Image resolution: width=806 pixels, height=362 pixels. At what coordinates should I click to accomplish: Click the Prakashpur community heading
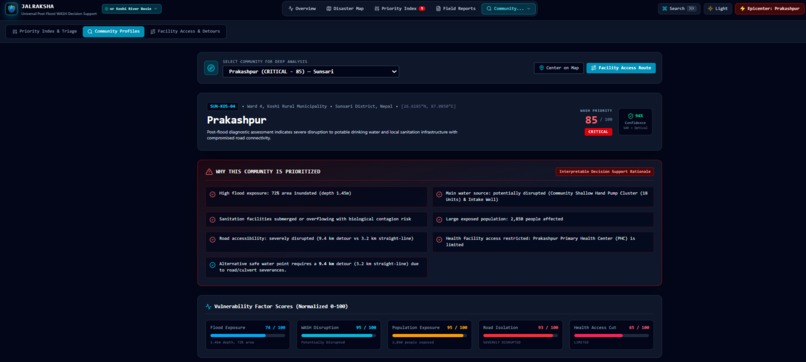[236, 120]
